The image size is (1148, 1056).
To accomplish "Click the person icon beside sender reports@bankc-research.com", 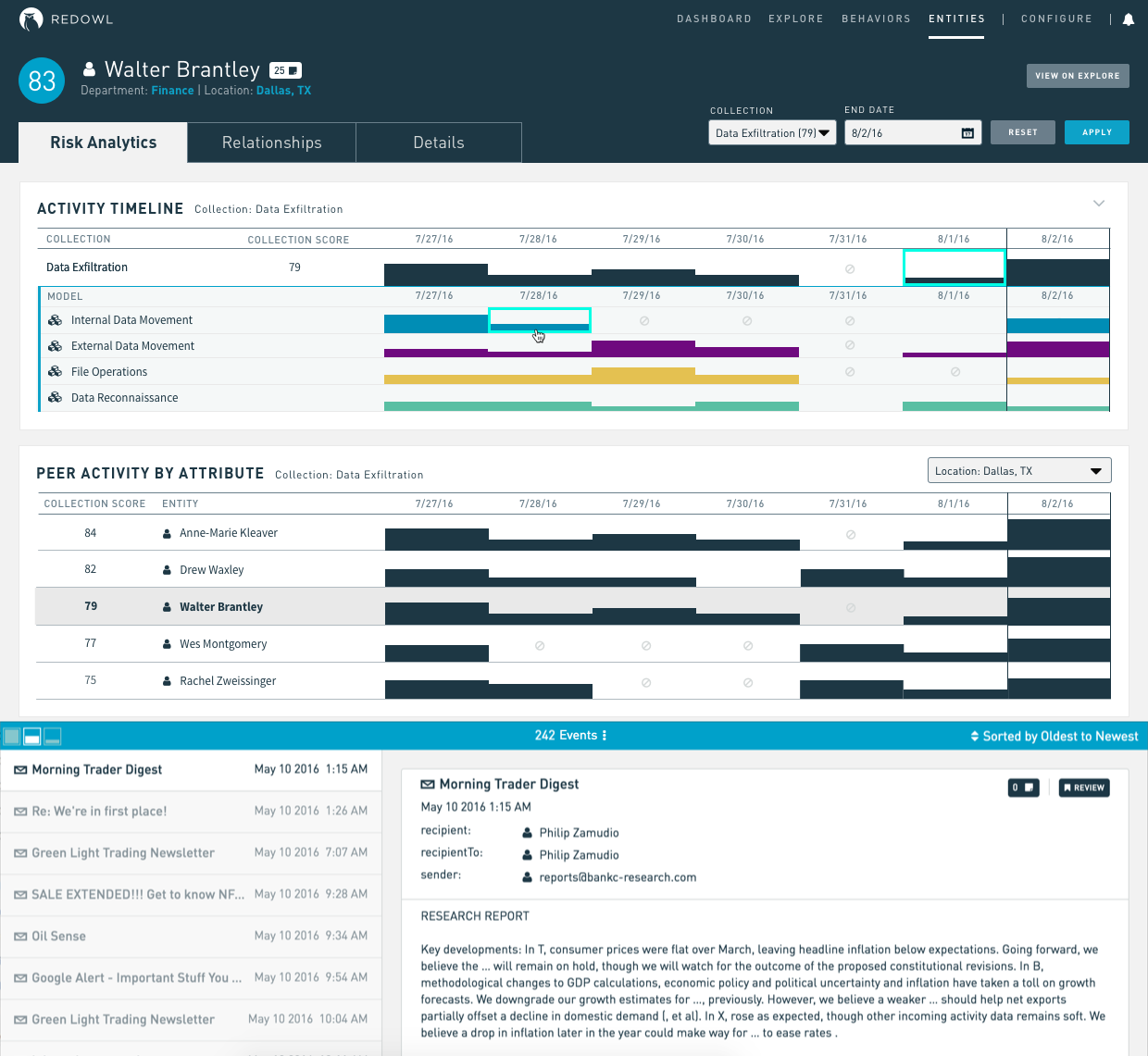I will (528, 877).
